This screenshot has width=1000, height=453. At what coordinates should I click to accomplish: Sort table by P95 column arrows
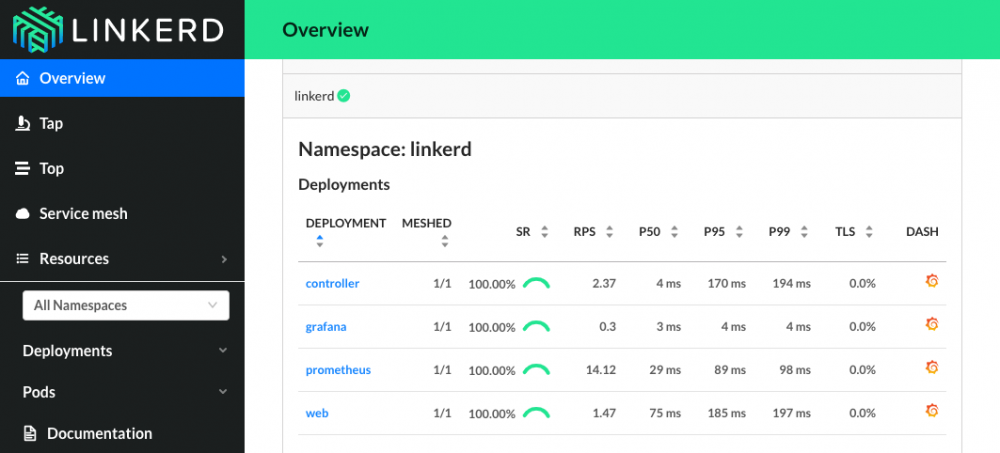[739, 232]
